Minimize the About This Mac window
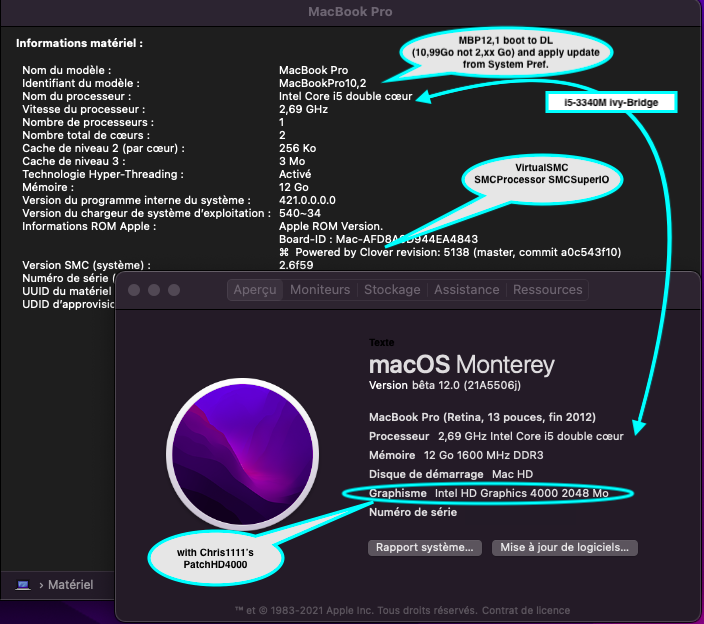The width and height of the screenshot is (704, 624). click(x=154, y=290)
